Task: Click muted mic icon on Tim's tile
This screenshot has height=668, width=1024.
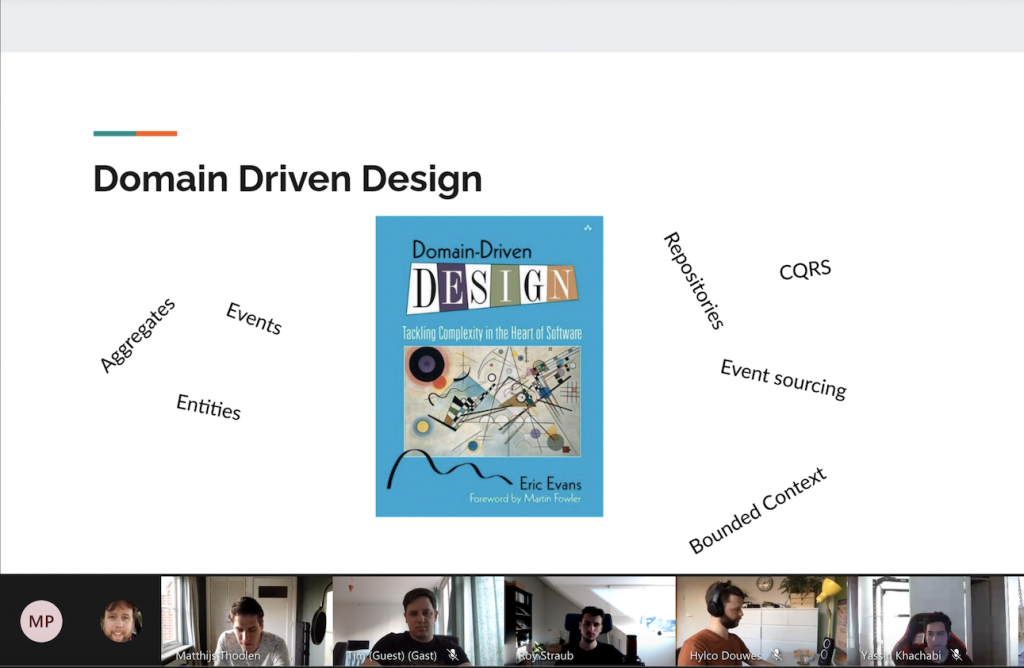Action: point(452,655)
